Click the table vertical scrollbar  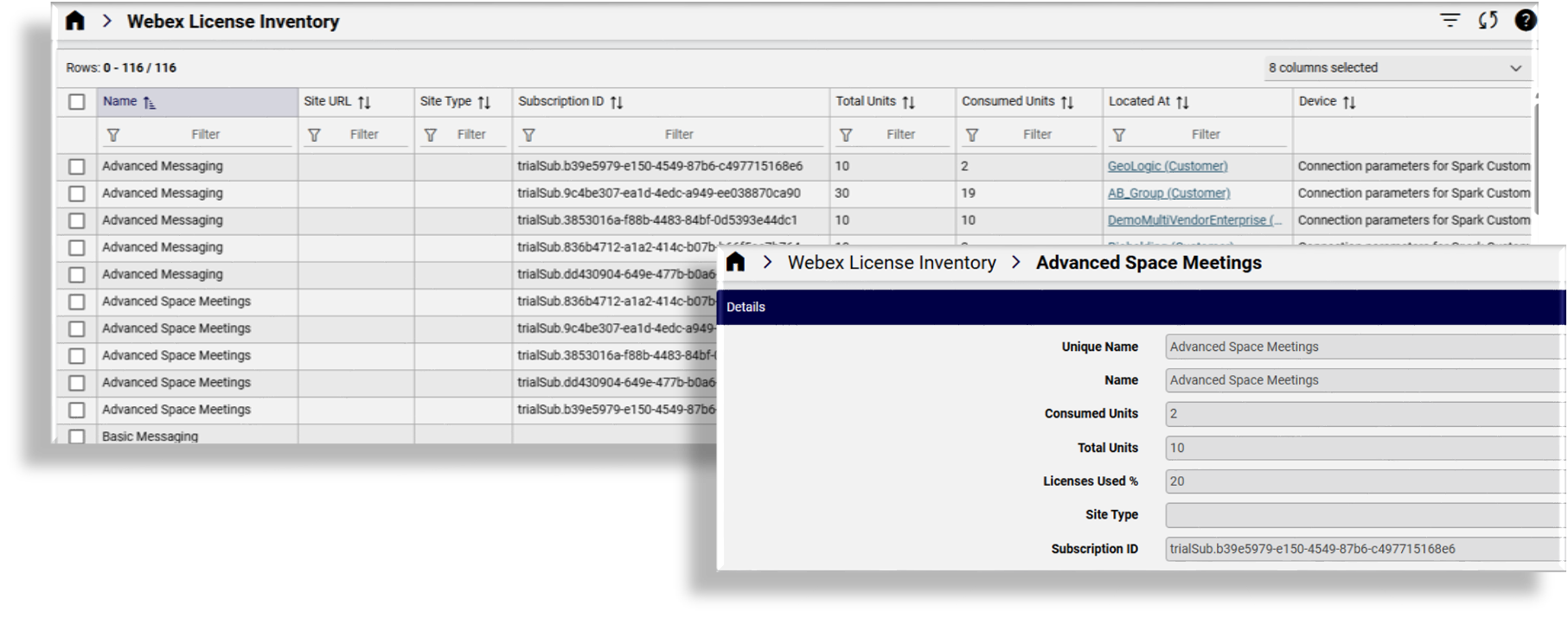pos(1536,157)
